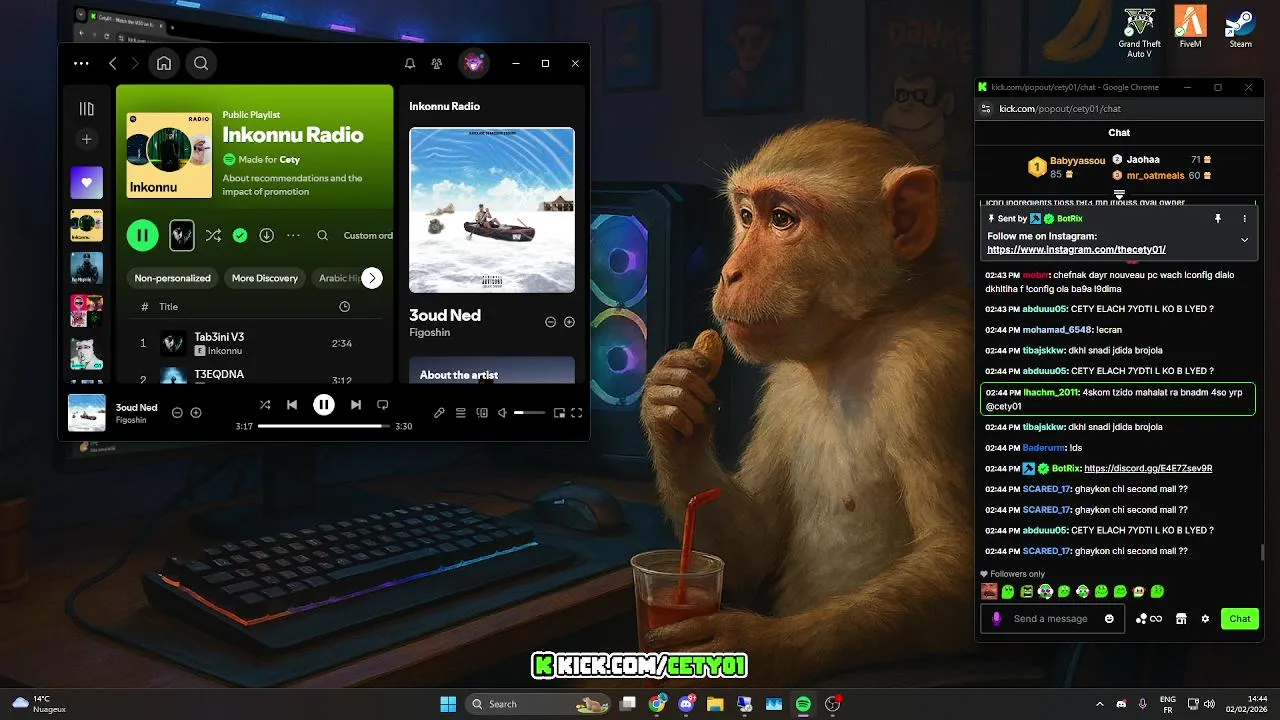Viewport: 1280px width, 720px height.
Task: Play track T3EQDNA
Action: 219,374
